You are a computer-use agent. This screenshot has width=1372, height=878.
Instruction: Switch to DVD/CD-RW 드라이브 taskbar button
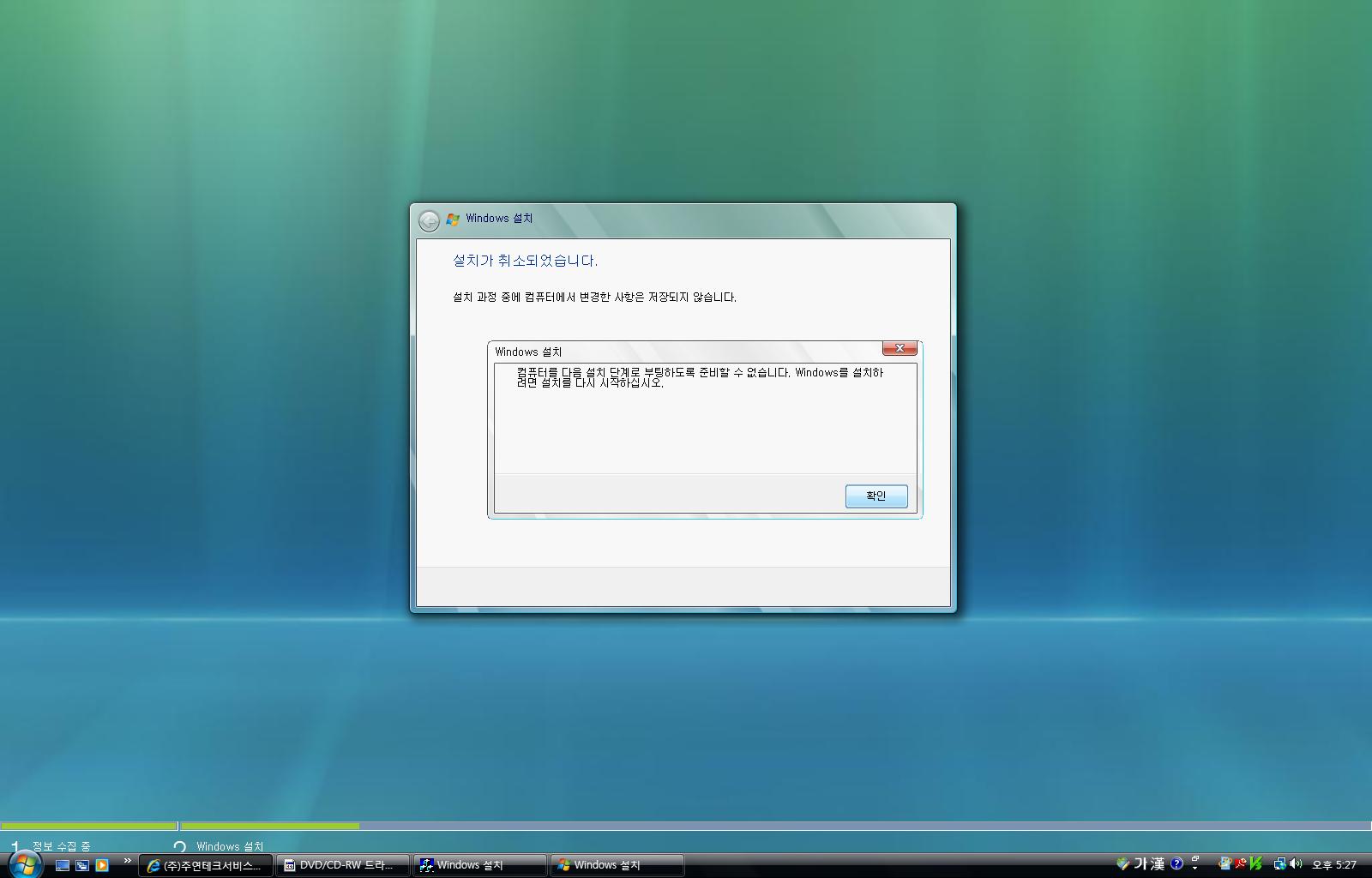(342, 865)
